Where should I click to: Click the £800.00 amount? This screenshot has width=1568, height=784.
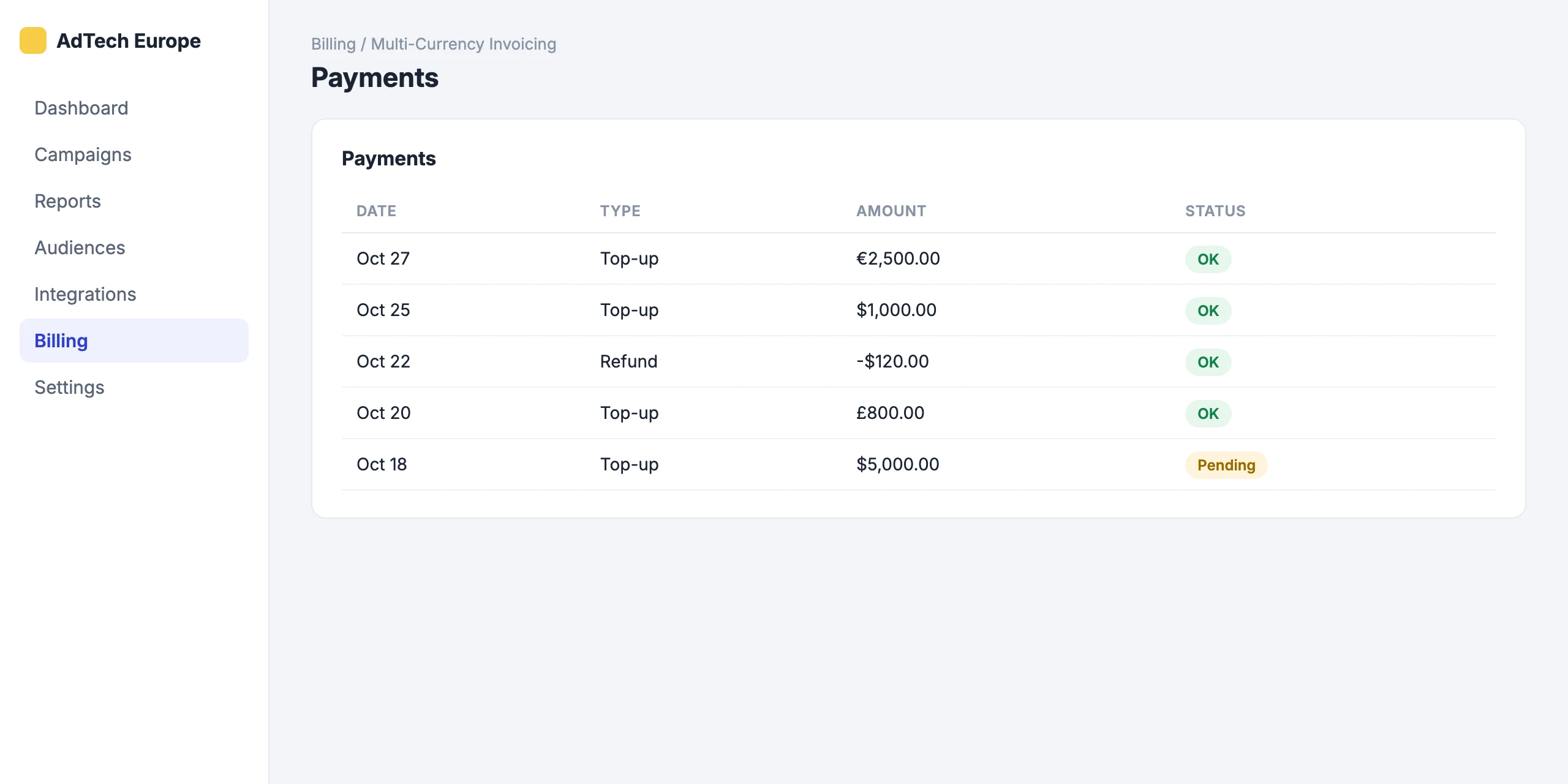(x=890, y=413)
